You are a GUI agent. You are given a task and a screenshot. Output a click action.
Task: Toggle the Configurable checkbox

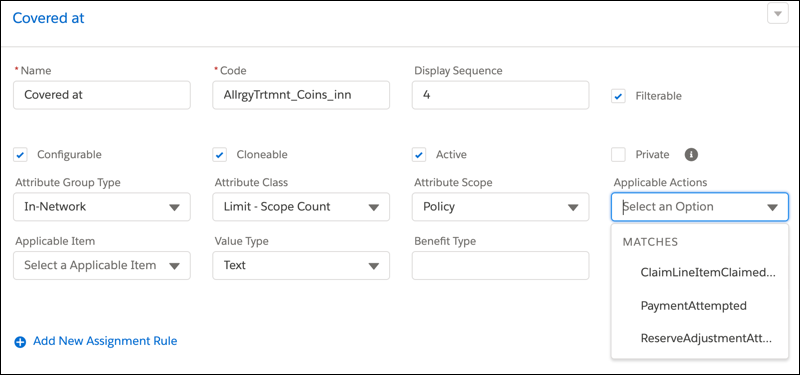pyautogui.click(x=20, y=155)
